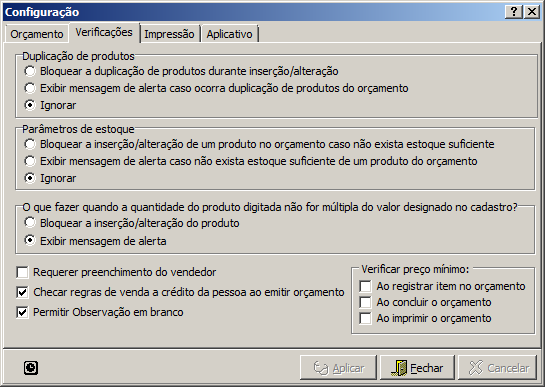545x387 pixels.
Task: Enable Ao concluir o orçamento checkbox
Action: 366,303
